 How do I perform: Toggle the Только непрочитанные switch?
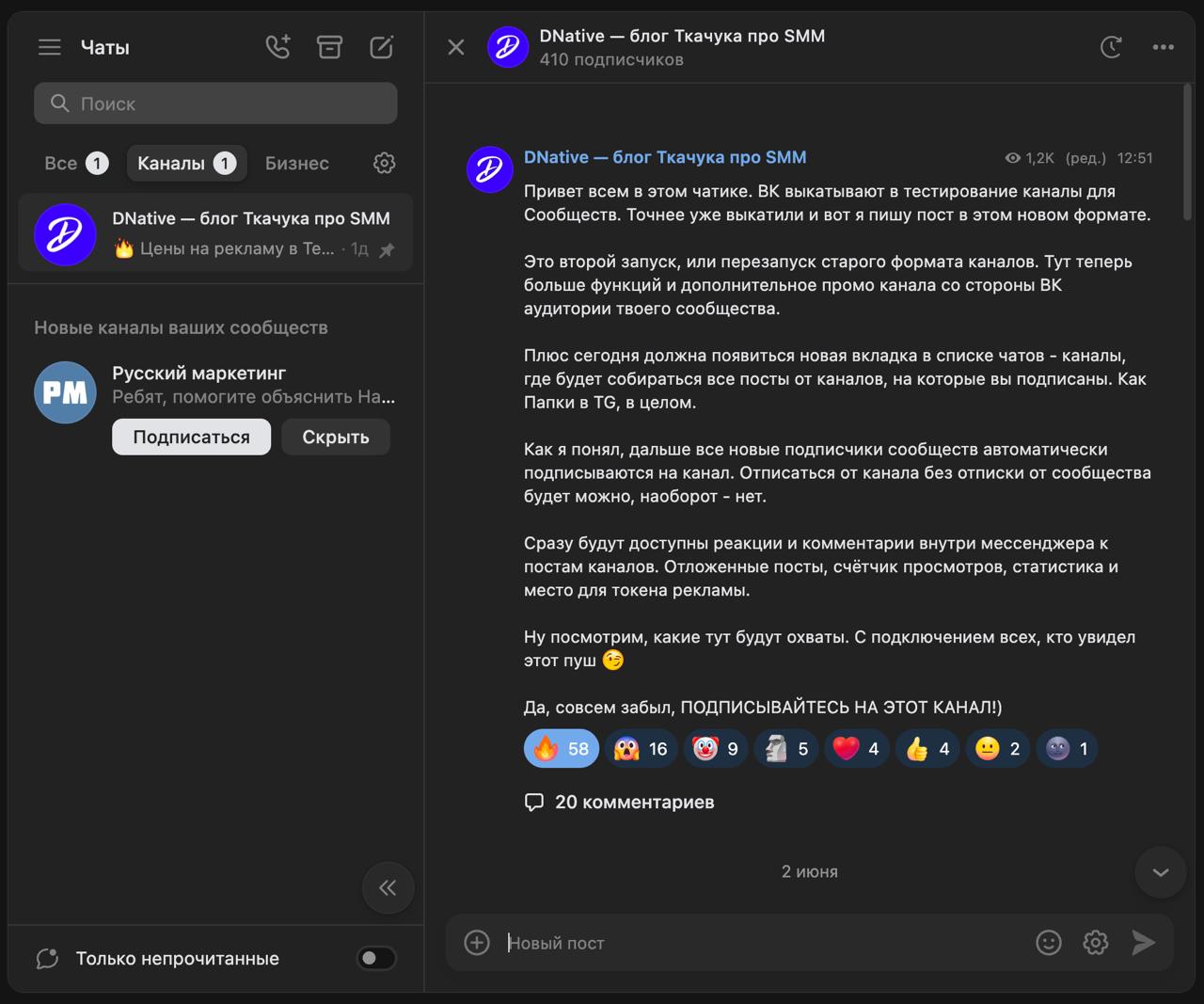376,958
